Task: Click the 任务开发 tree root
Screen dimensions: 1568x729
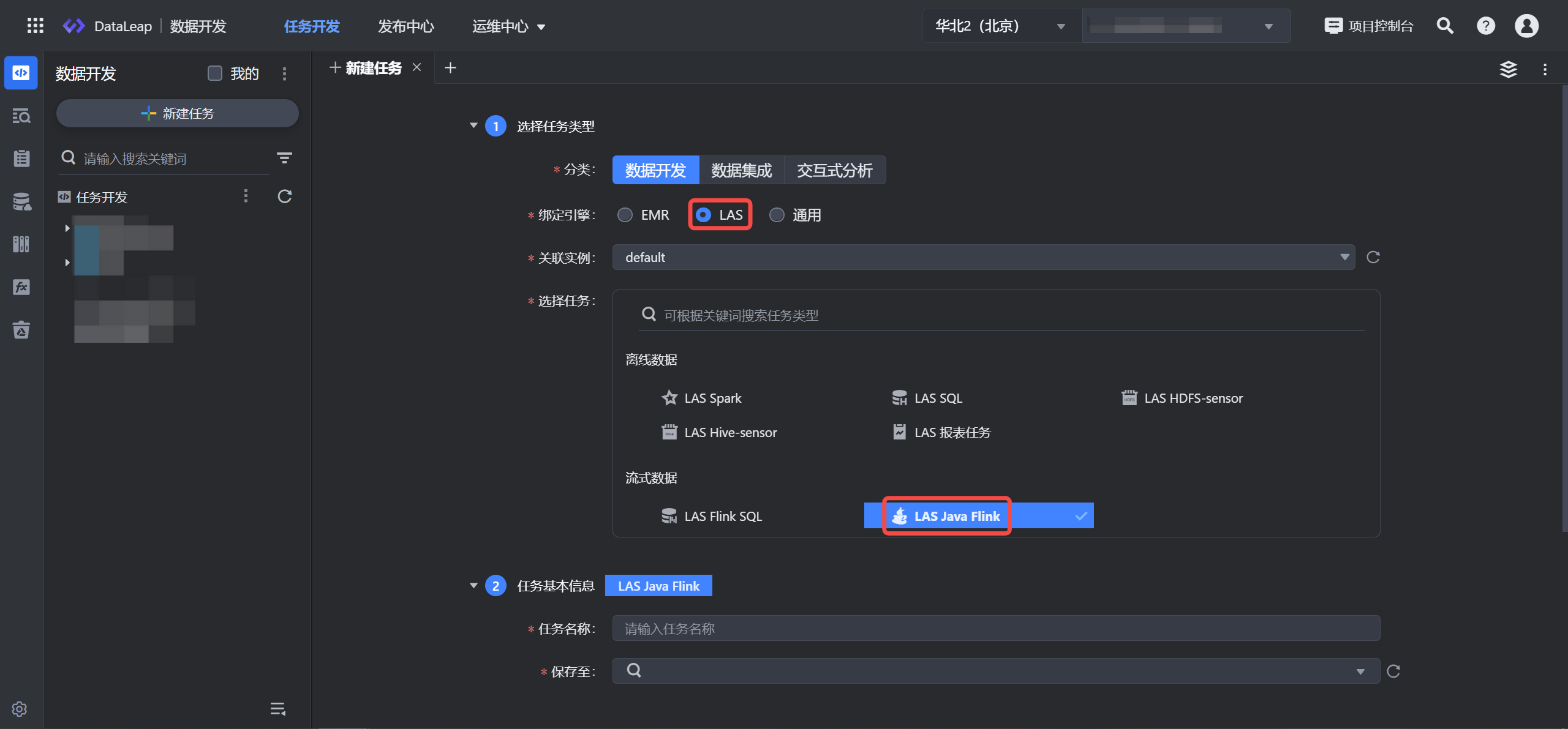Action: pyautogui.click(x=93, y=196)
